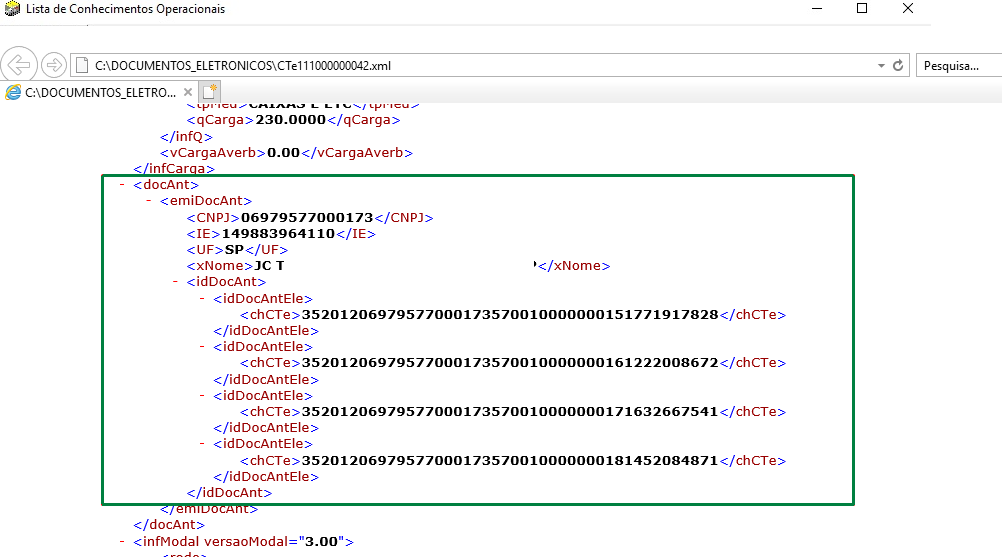Collapse idDocAntEle with chCTe ending 2084871
The width and height of the screenshot is (1002, 557).
pyautogui.click(x=202, y=443)
